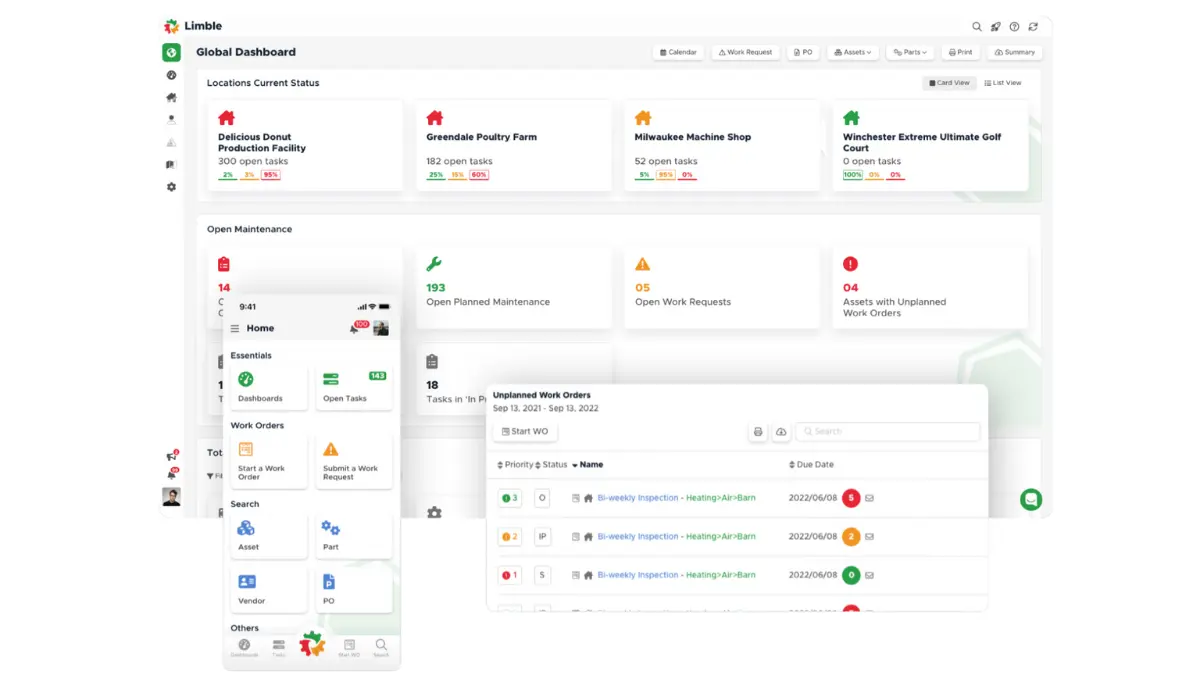Screen dimensions: 1200x675
Task: Open the Dashboards tile in the mobile app
Action: 269,387
